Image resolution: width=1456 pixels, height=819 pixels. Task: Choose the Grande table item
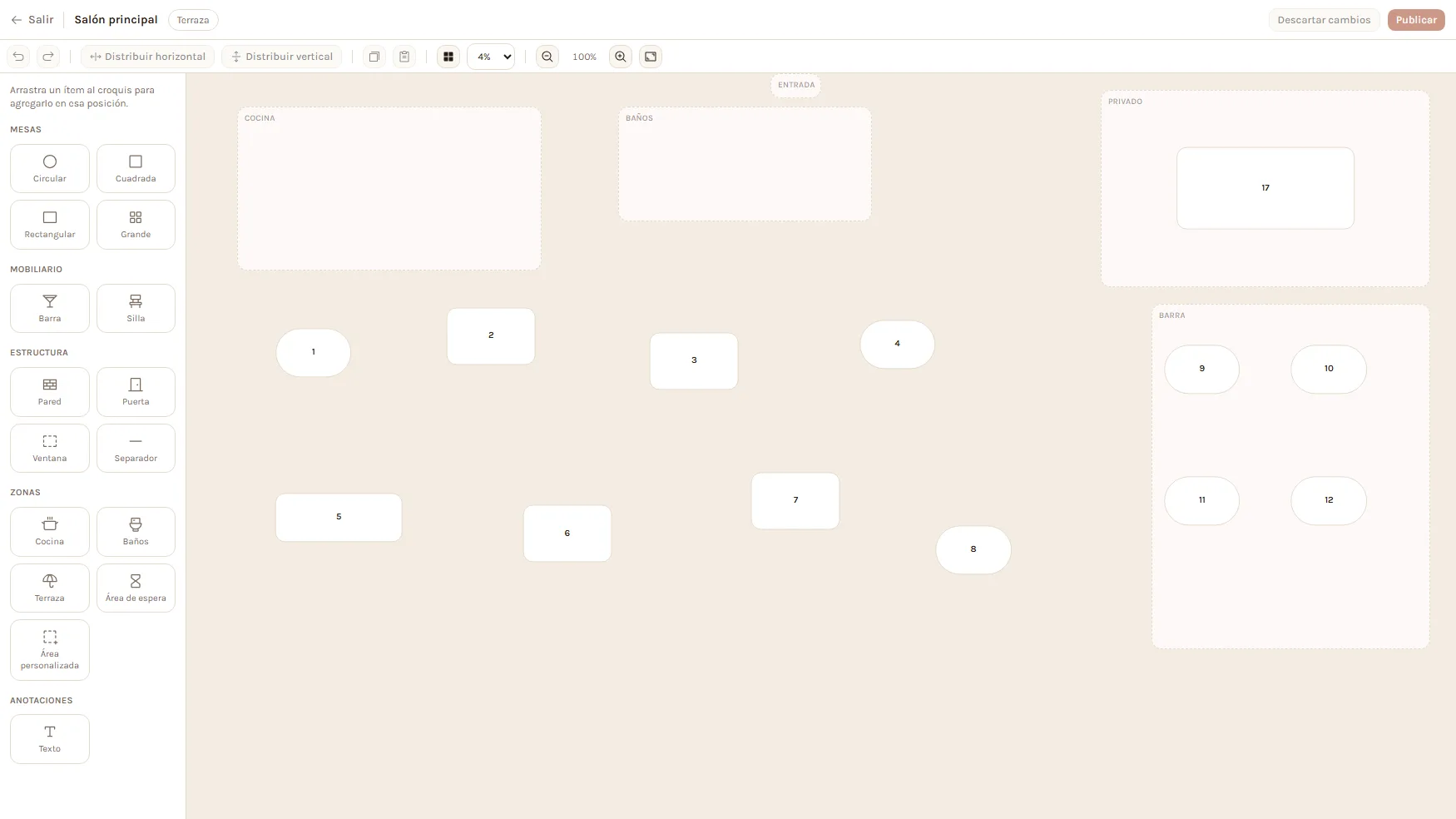pyautogui.click(x=136, y=225)
